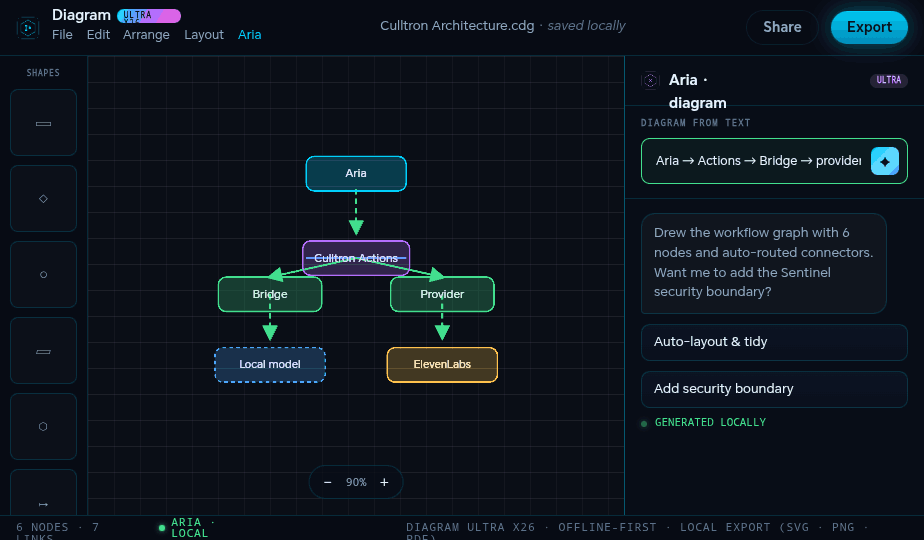Image resolution: width=924 pixels, height=540 pixels.
Task: Click the Share button
Action: 782,27
